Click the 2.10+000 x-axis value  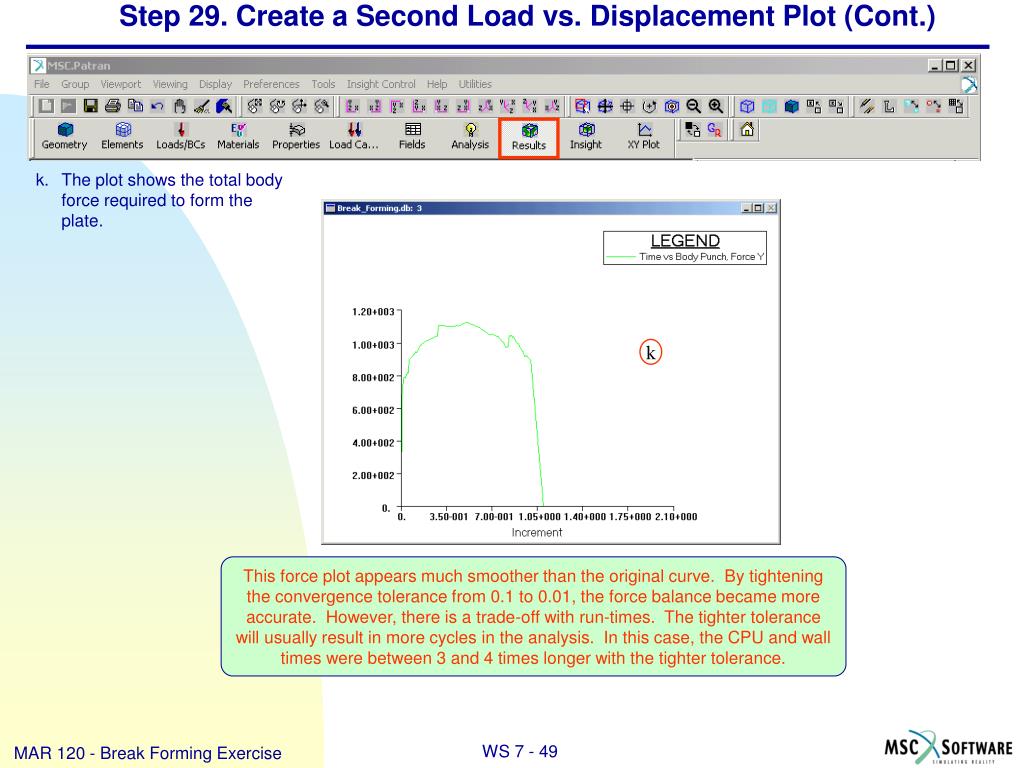(676, 517)
